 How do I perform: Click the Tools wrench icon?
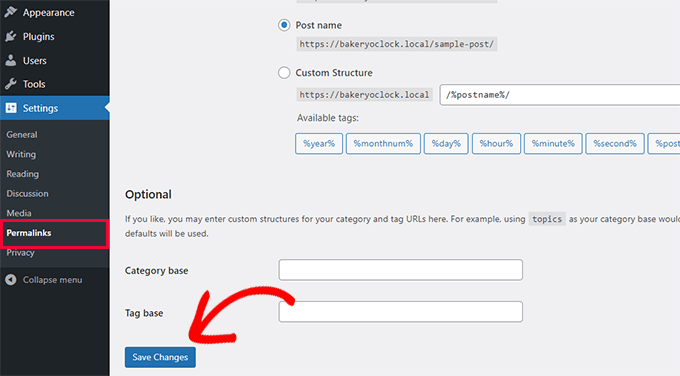11,84
